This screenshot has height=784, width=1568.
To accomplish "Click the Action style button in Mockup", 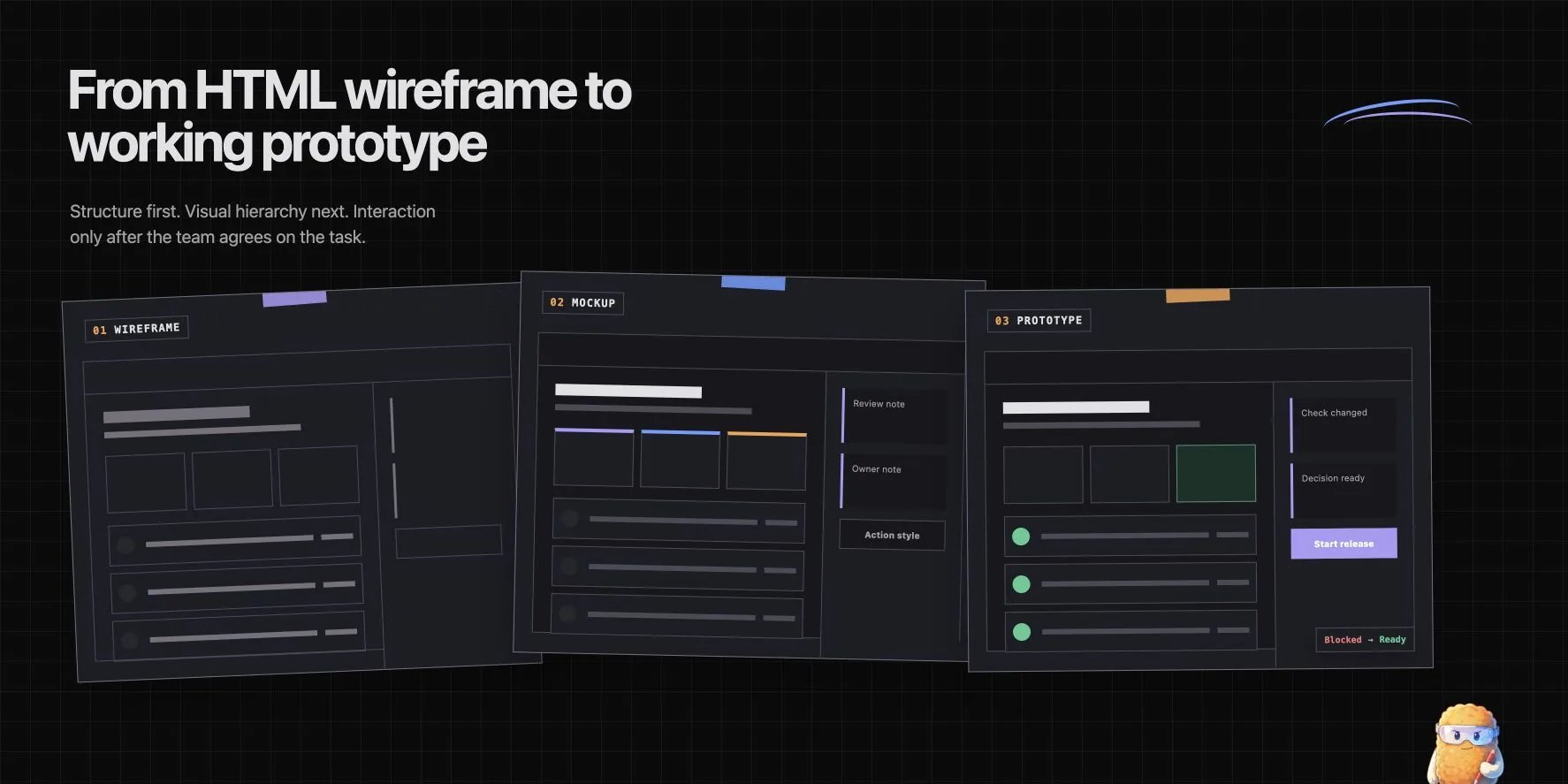I will [x=892, y=535].
